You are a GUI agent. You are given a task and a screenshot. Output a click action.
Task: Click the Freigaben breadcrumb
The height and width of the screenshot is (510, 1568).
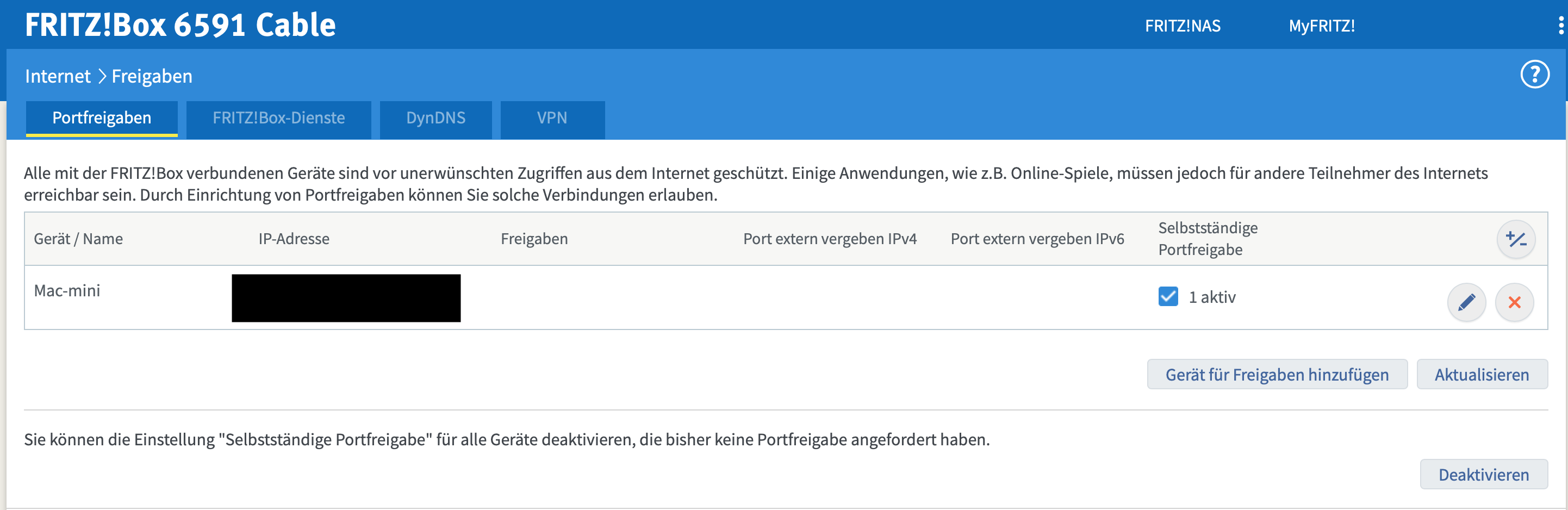tap(152, 76)
